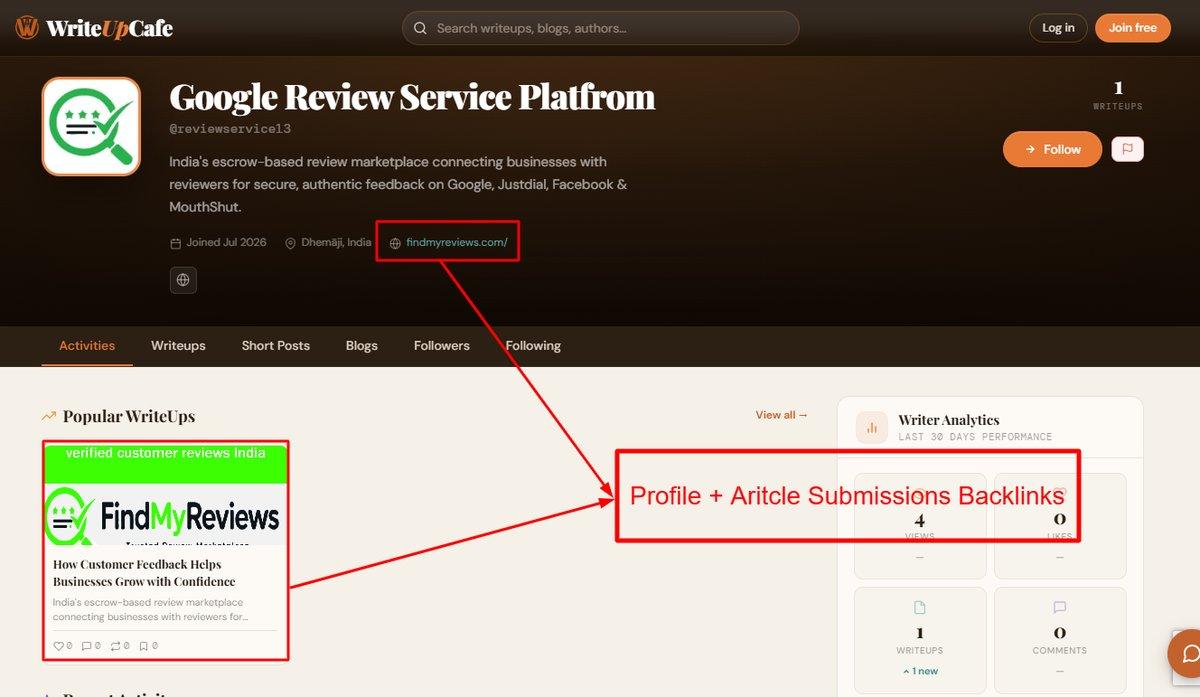
Task: Click the 1 new indicator in the Writeups card
Action: [920, 671]
